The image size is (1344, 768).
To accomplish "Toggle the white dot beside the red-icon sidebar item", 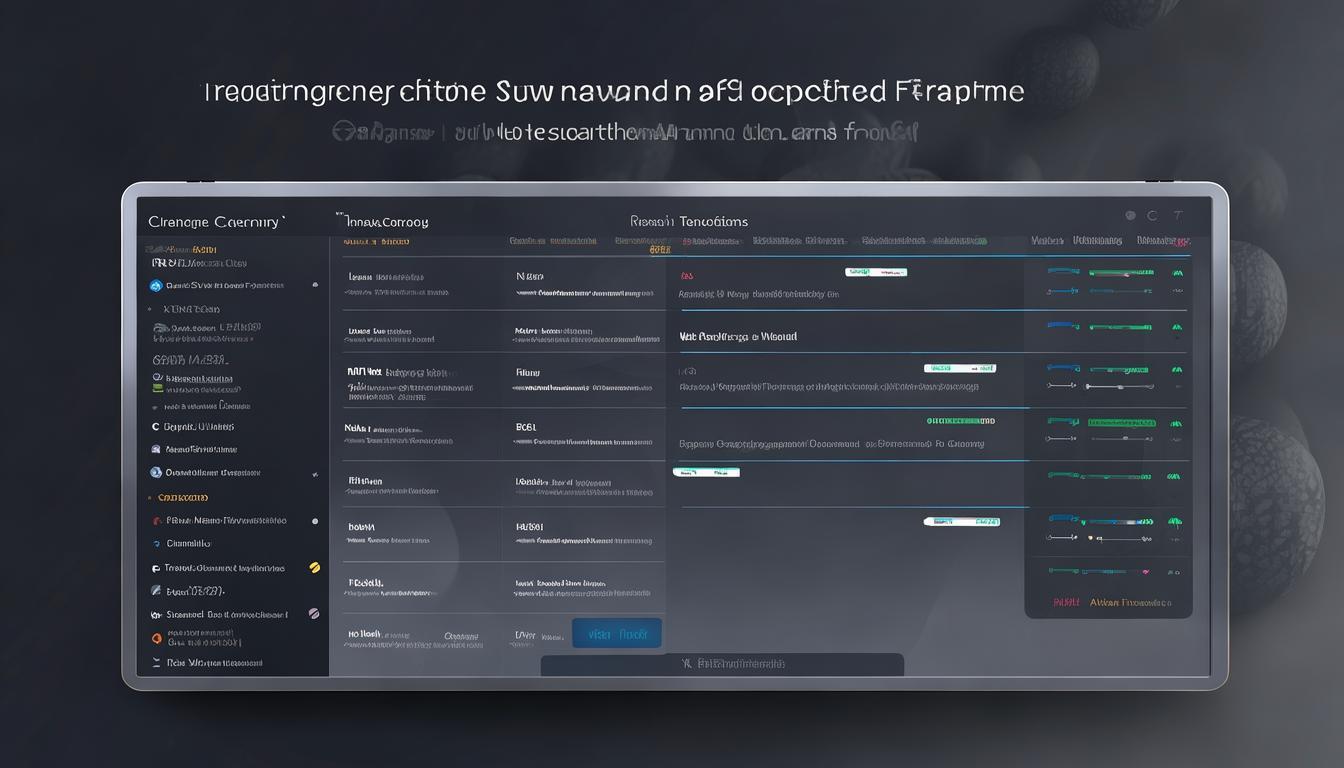I will point(315,521).
